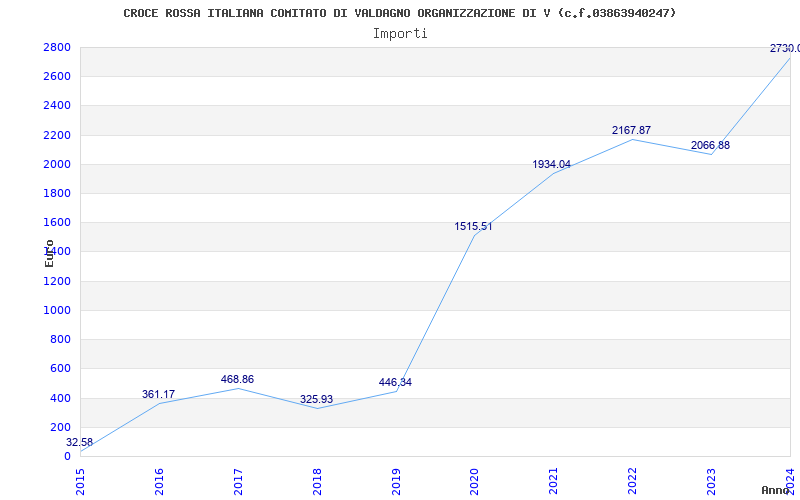Click x-axis year 2019
800x500 pixels.
pos(396,481)
